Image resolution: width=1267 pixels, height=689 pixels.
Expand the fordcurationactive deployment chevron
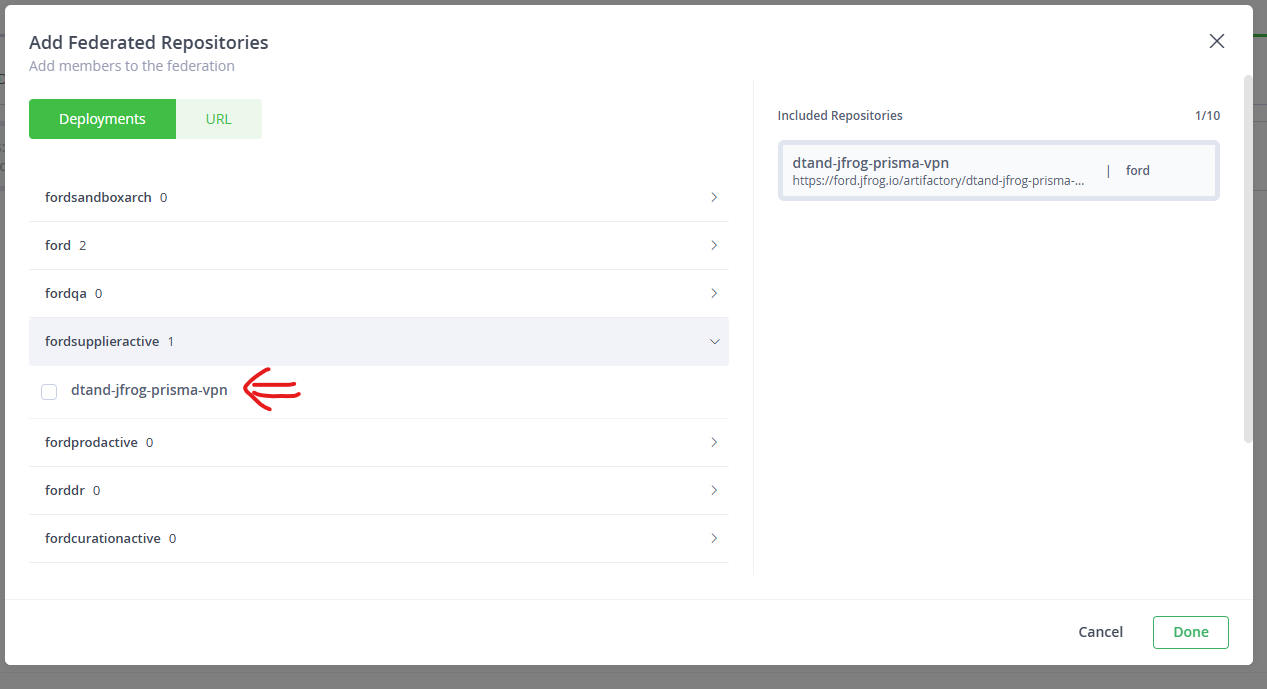coord(714,538)
